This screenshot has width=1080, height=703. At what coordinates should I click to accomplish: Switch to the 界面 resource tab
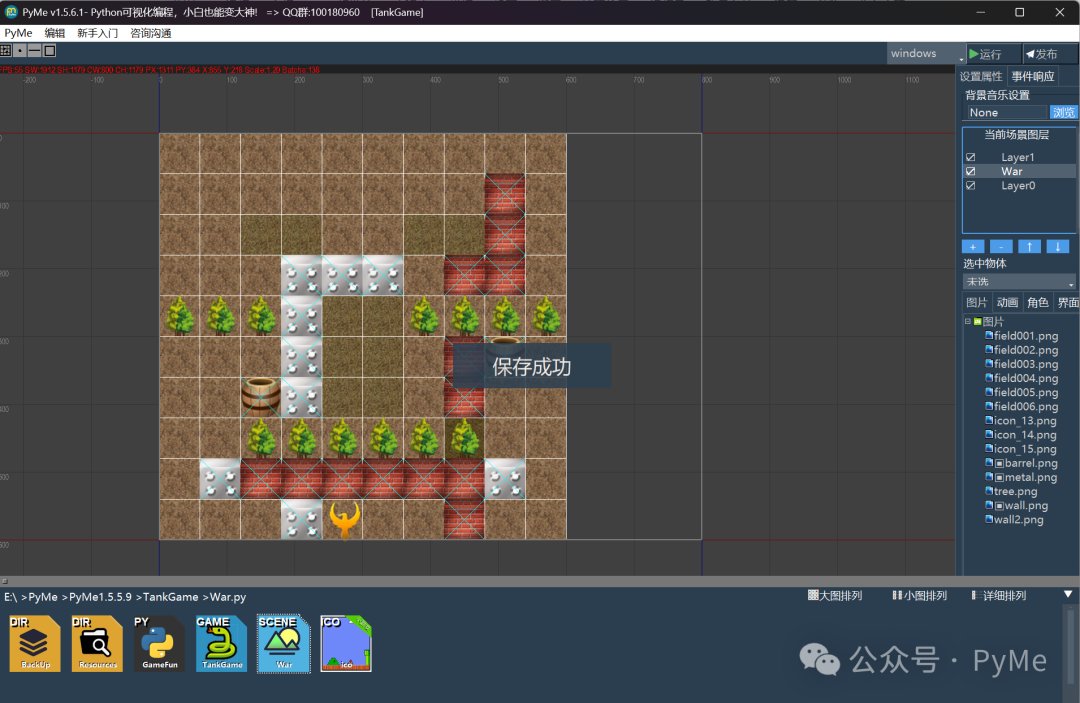[1068, 302]
